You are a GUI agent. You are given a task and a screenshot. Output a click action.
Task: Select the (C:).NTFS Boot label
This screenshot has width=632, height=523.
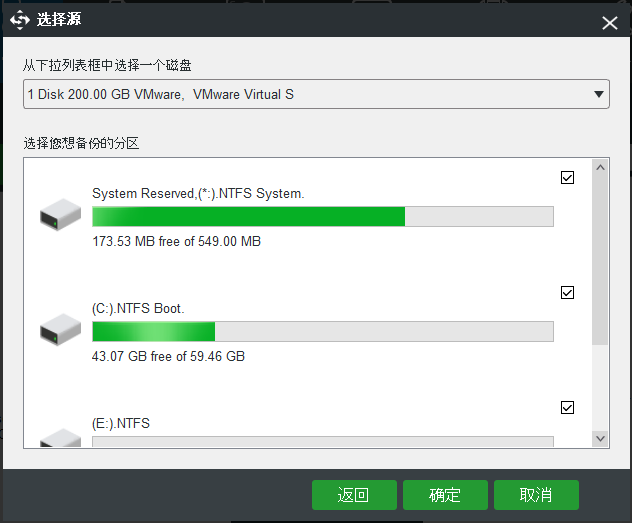click(138, 309)
